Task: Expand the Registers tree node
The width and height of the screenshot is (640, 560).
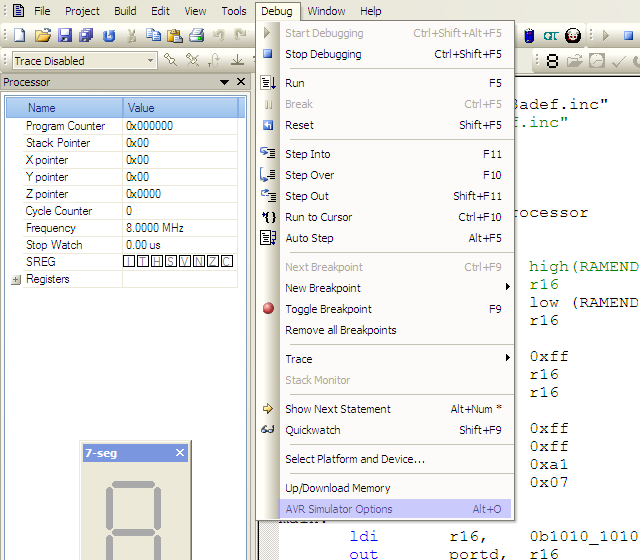Action: [x=15, y=280]
